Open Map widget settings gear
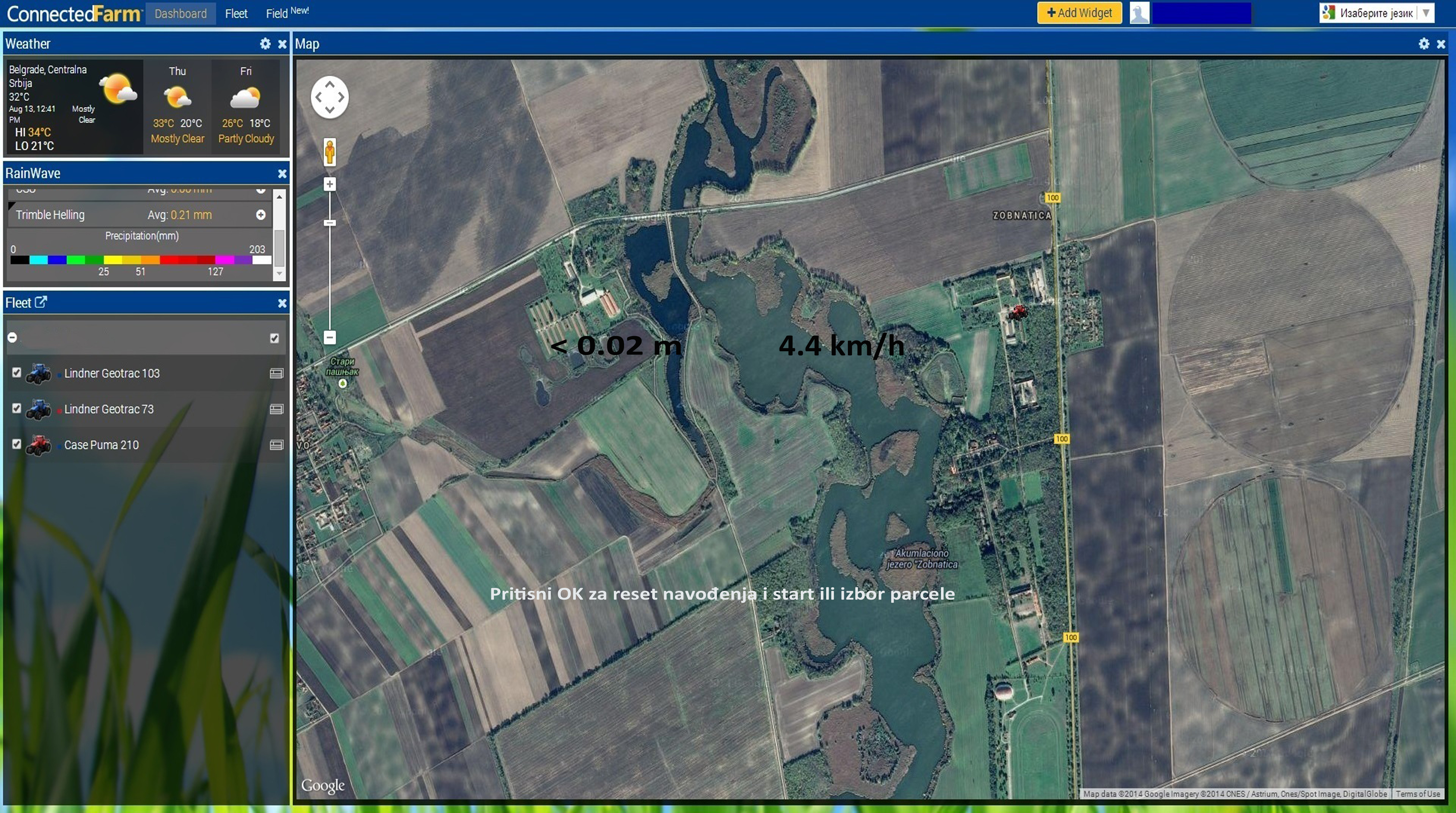Viewport: 1456px width, 813px height. point(1424,44)
